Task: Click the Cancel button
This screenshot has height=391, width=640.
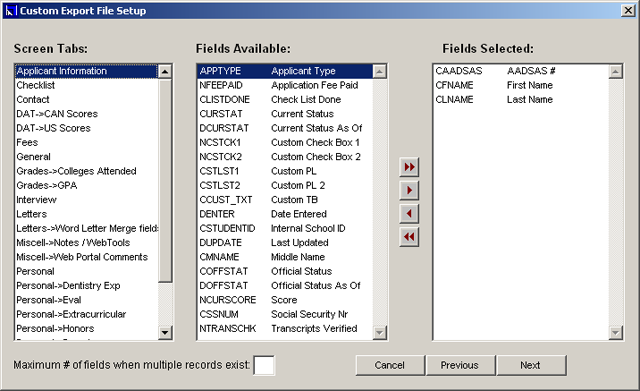Action: [x=390, y=365]
